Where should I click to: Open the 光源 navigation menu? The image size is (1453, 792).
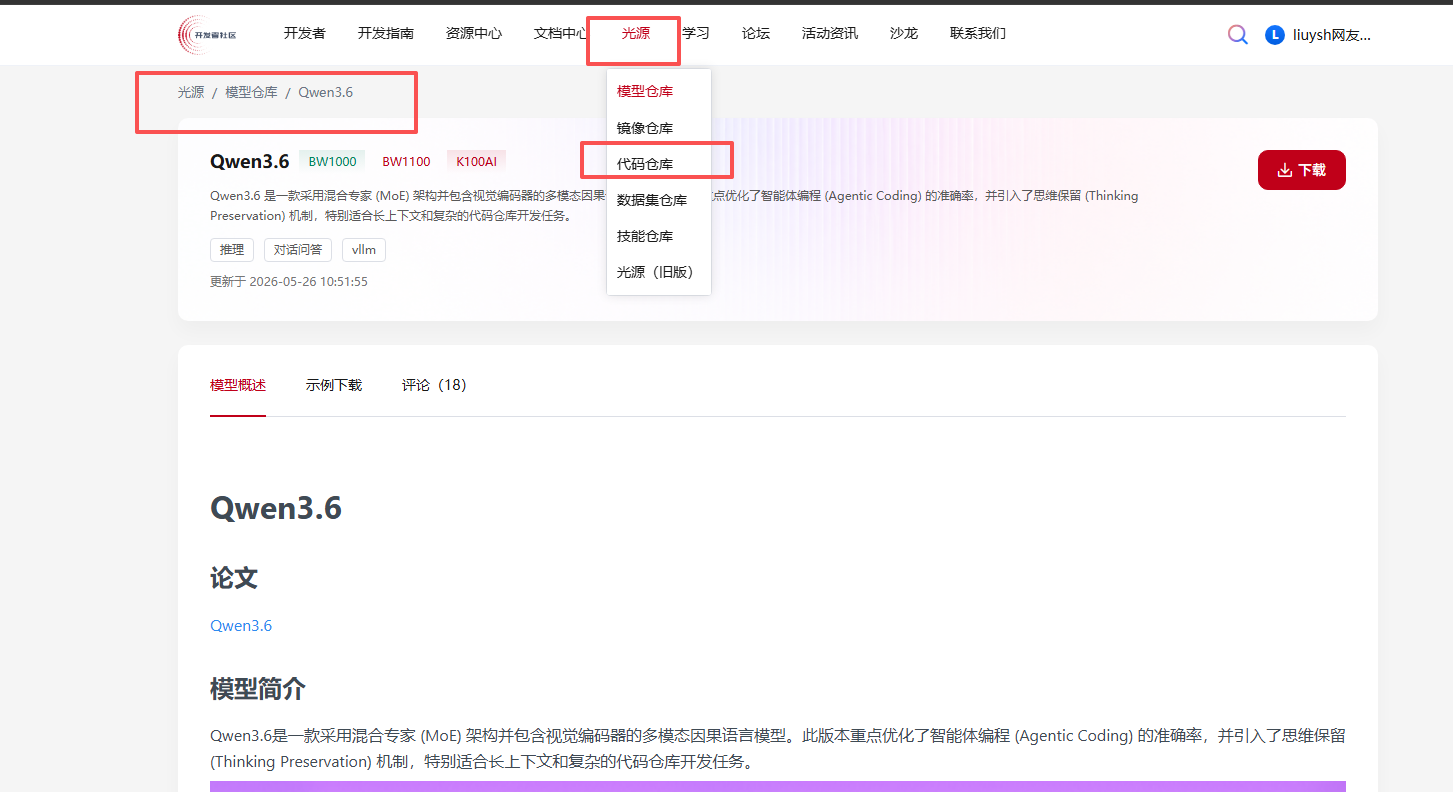point(636,33)
